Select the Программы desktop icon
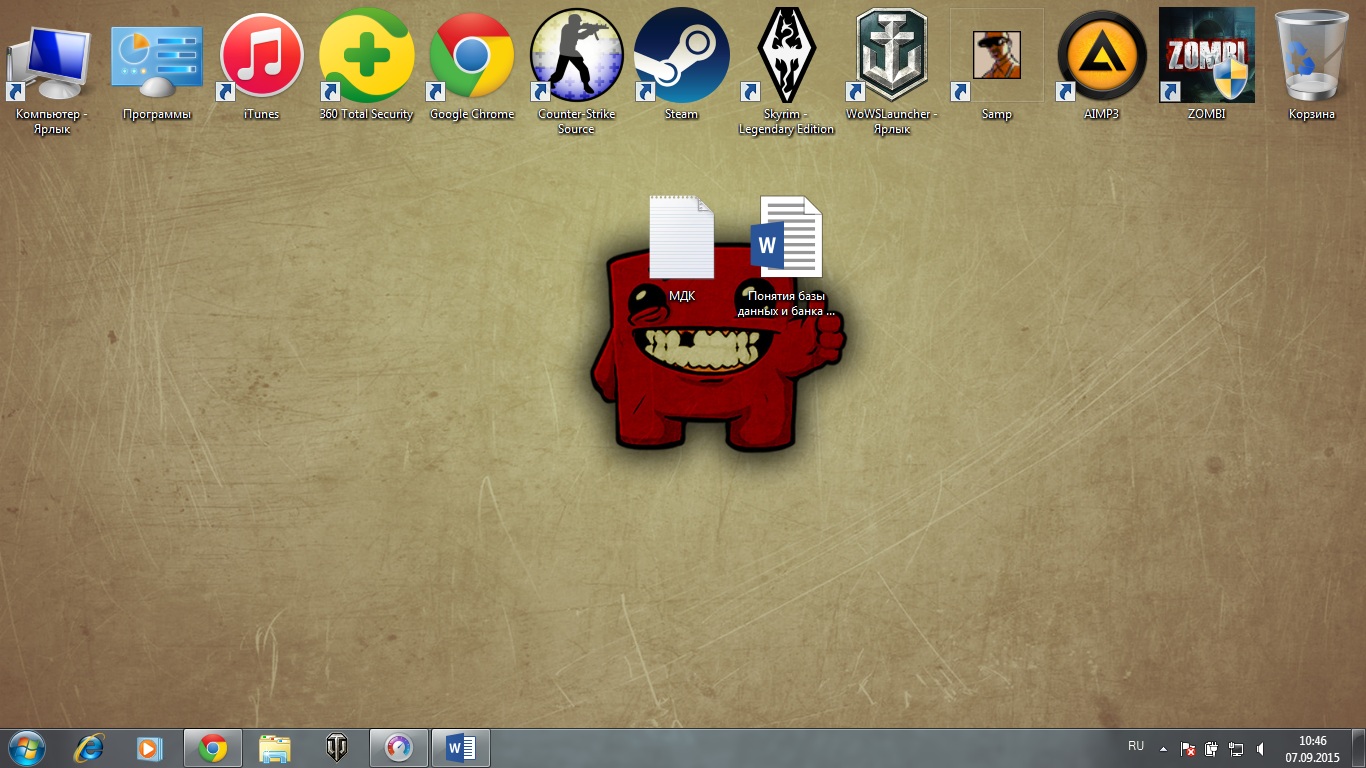 tap(157, 66)
